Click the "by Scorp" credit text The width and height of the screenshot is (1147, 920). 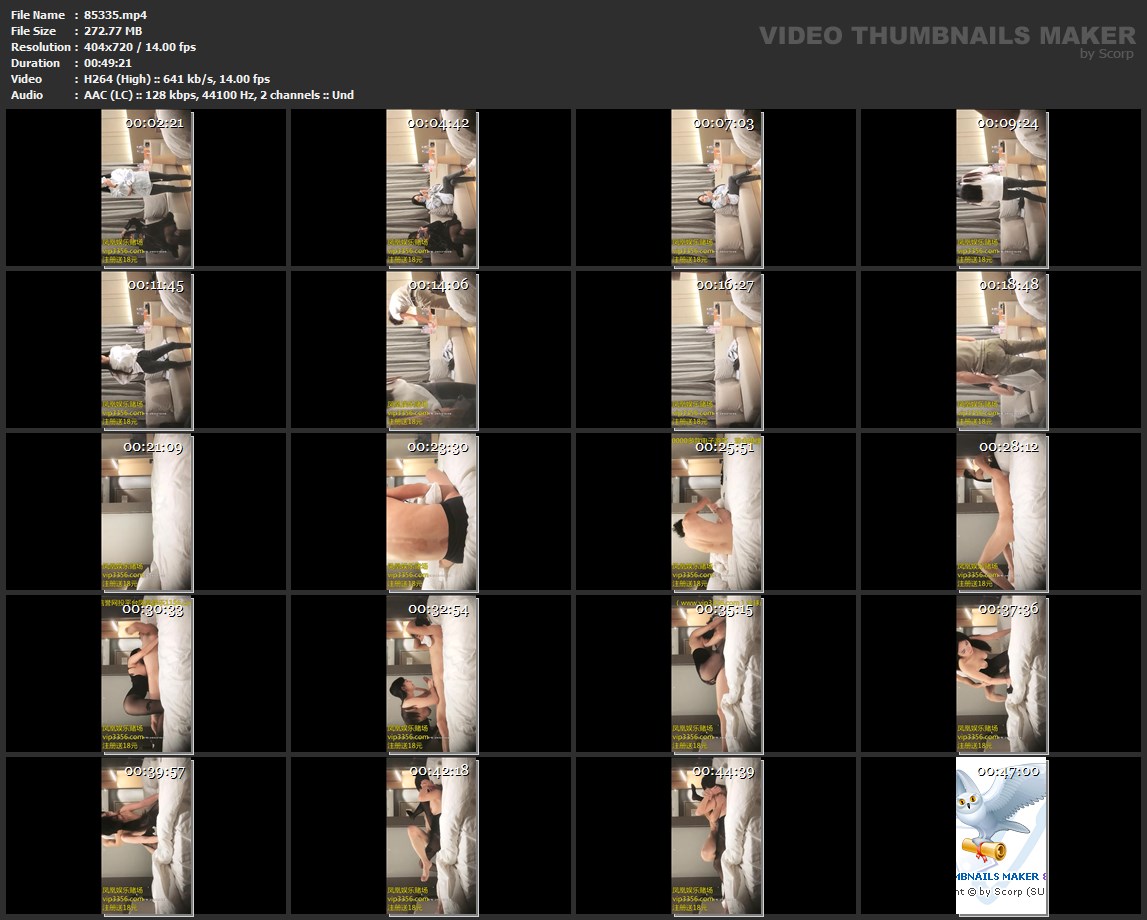1106,54
